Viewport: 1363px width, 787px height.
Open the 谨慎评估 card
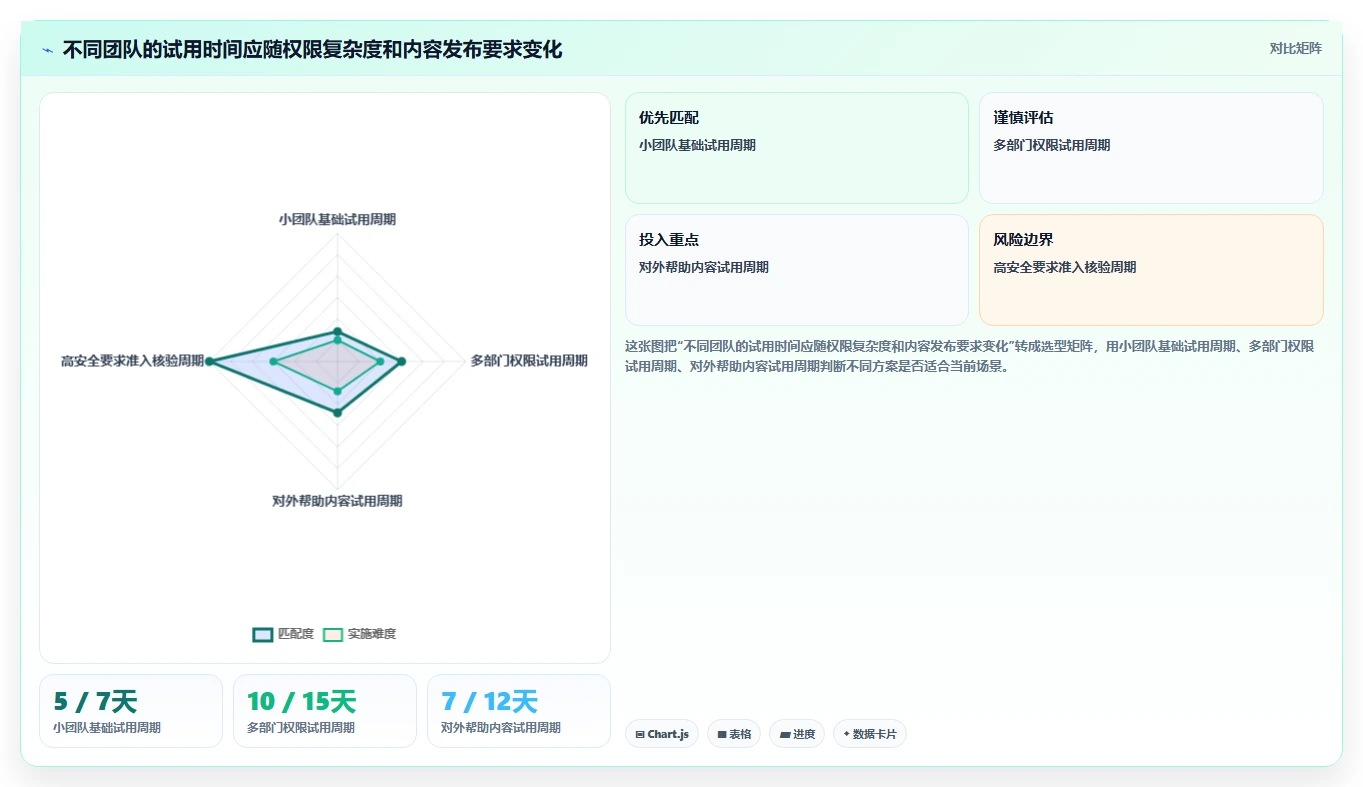1151,148
